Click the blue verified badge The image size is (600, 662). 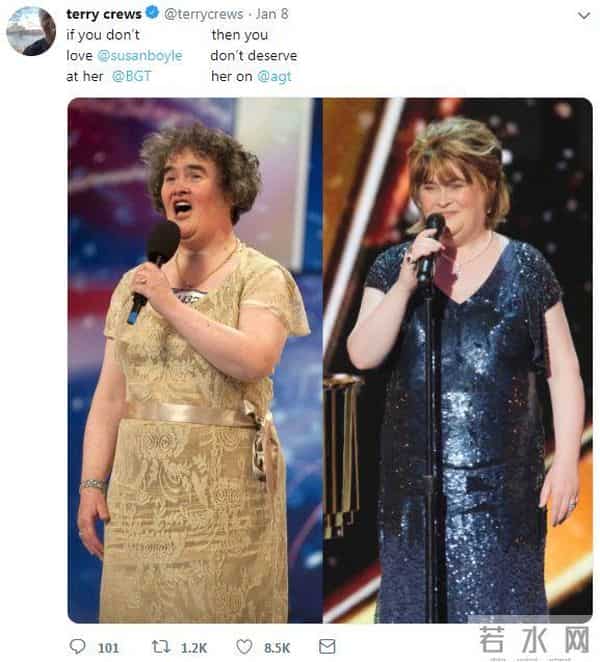[152, 13]
